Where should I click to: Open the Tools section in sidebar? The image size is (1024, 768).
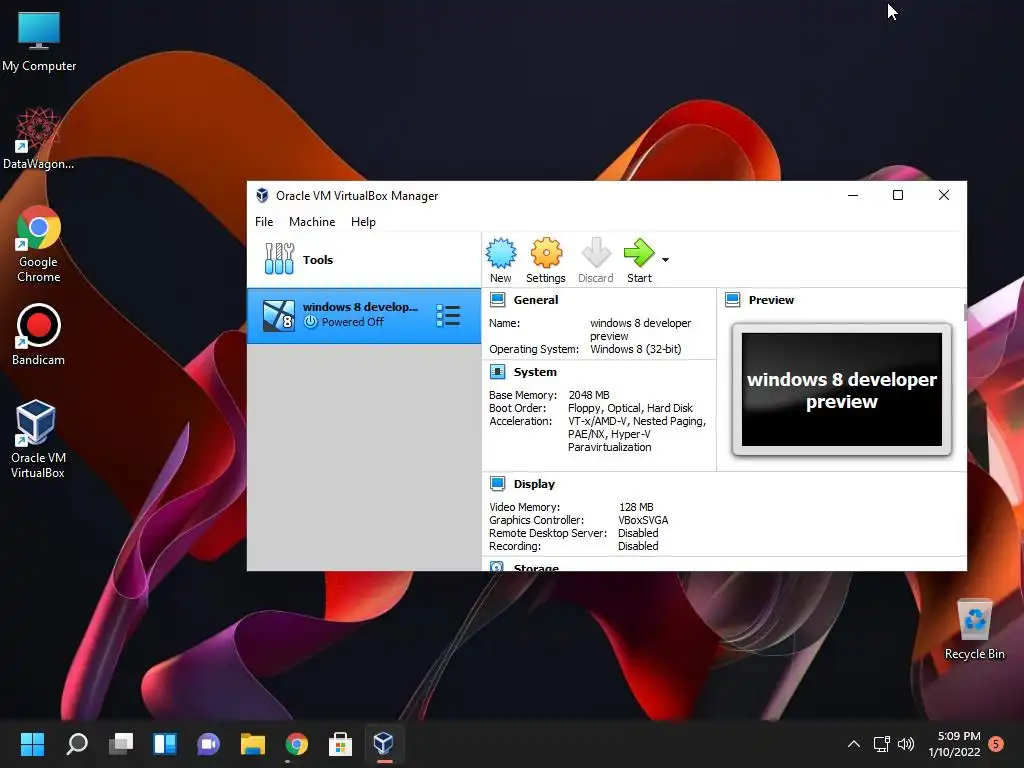(x=364, y=260)
